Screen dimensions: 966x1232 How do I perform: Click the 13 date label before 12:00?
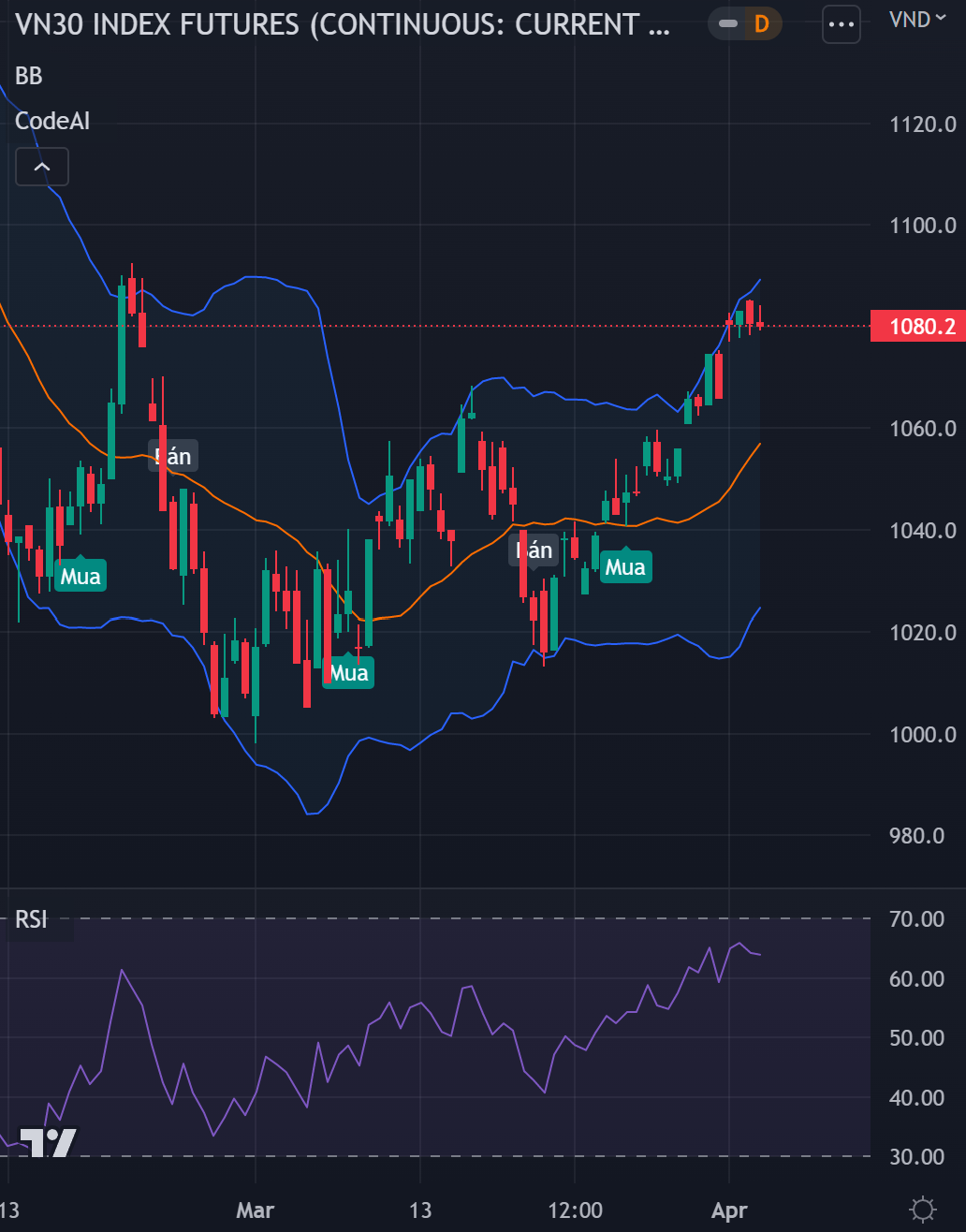click(x=420, y=1210)
